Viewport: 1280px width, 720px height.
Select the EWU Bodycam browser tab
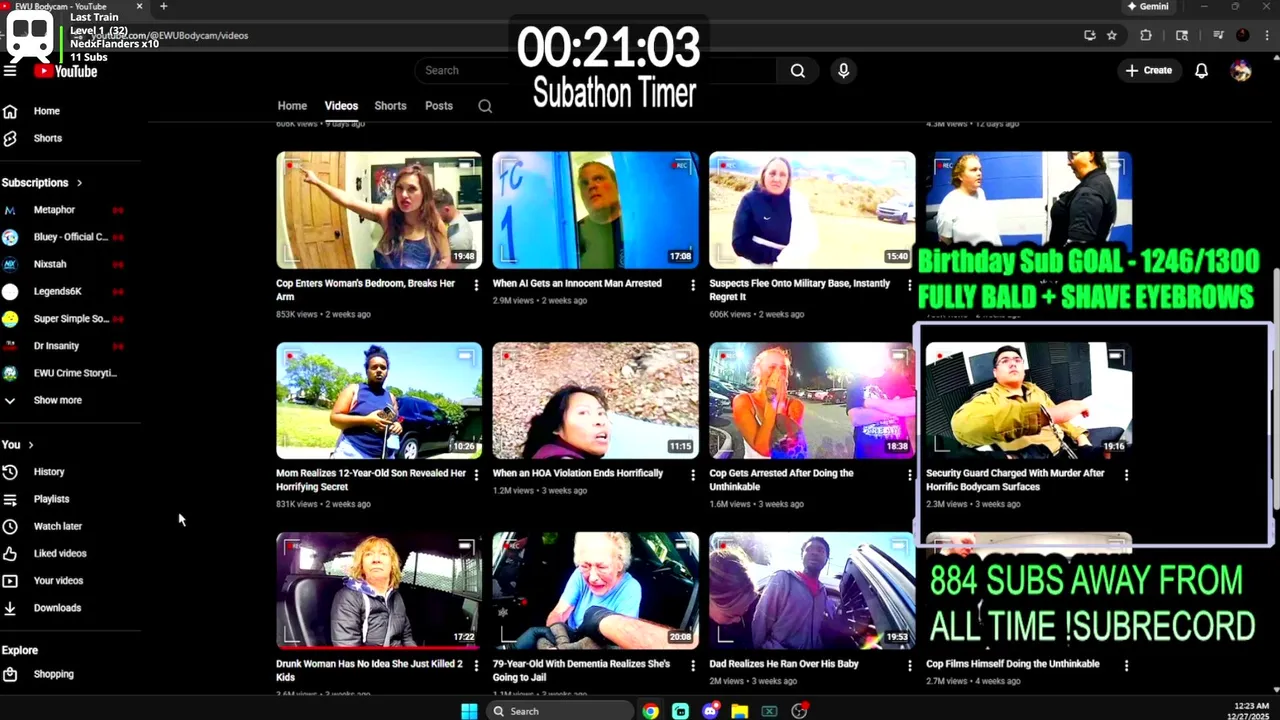[74, 6]
